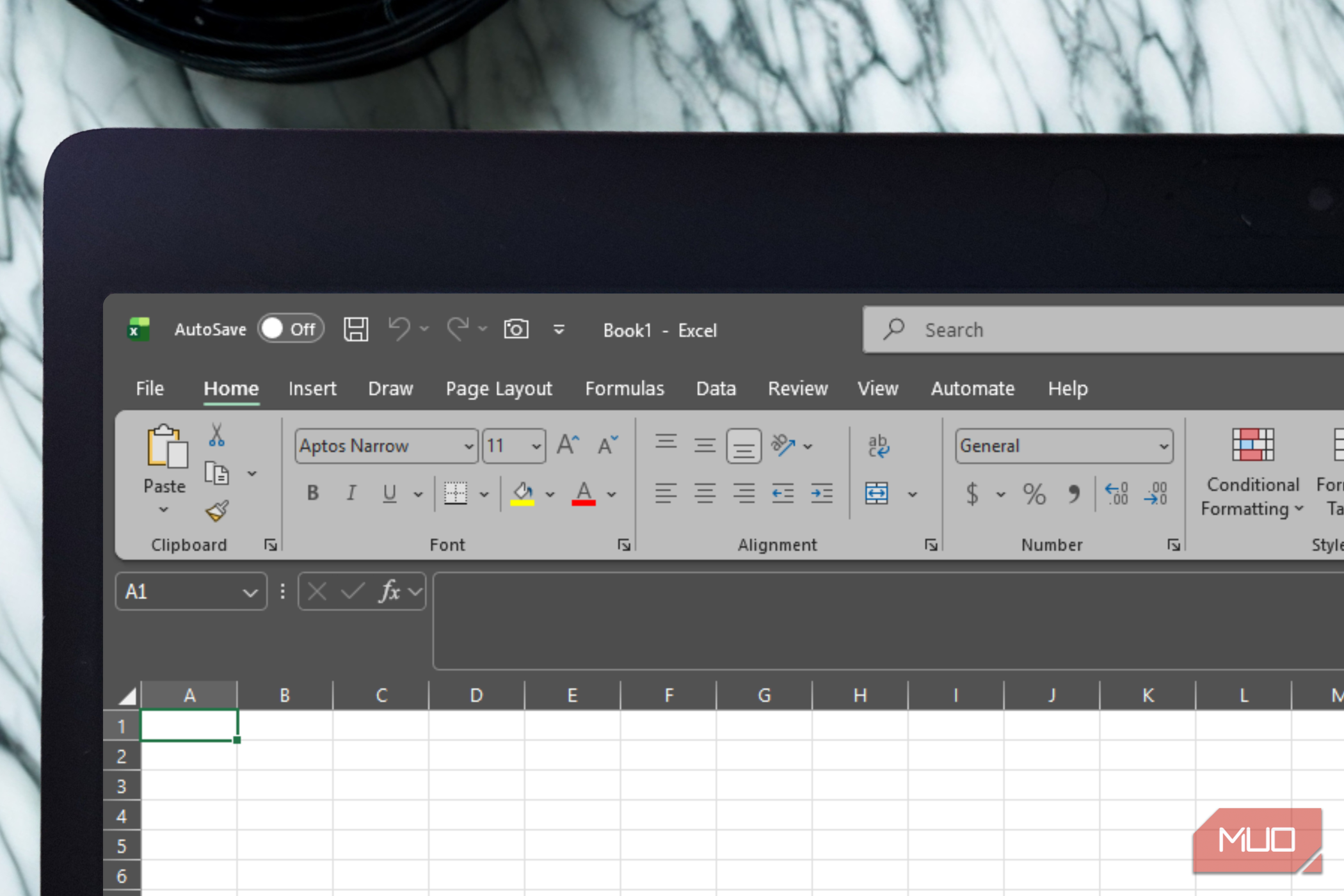Click the Cut scissors icon
The height and width of the screenshot is (896, 1344).
(x=217, y=435)
